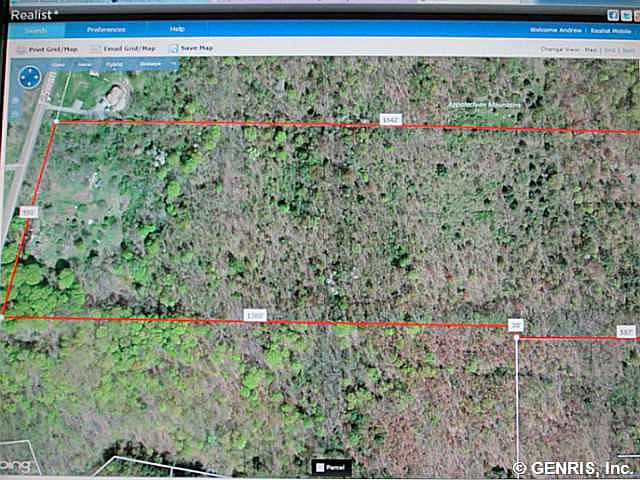Image resolution: width=640 pixels, height=480 pixels.
Task: Switch map style to Hybrid
Action: tap(115, 64)
